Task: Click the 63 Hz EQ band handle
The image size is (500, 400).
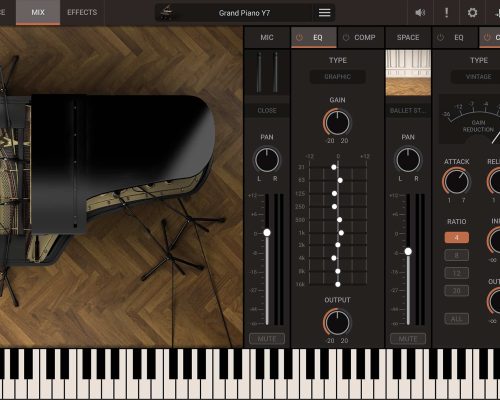Action: [x=340, y=180]
